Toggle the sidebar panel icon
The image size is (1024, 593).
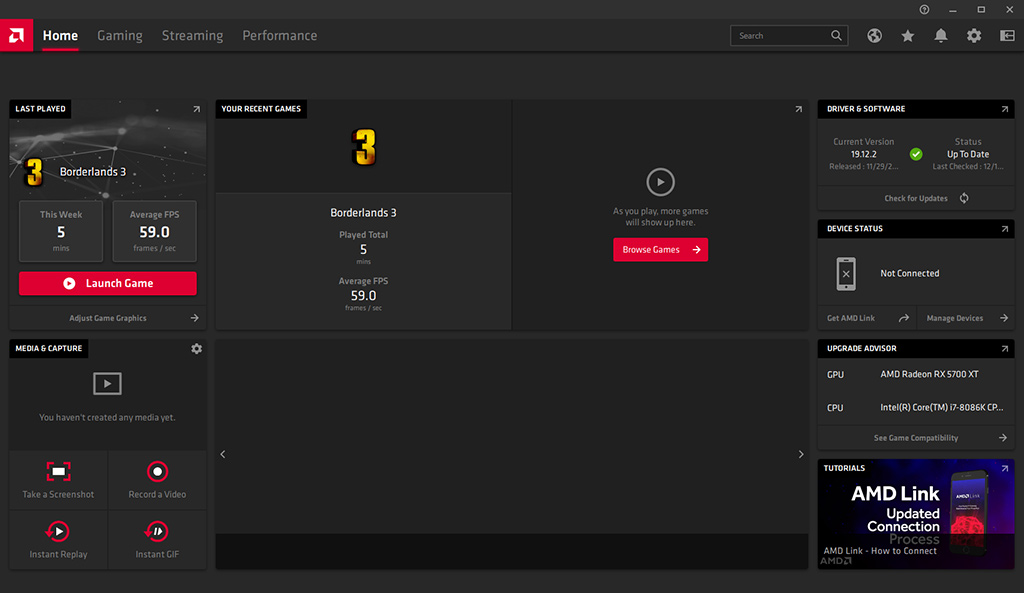pyautogui.click(x=1007, y=36)
